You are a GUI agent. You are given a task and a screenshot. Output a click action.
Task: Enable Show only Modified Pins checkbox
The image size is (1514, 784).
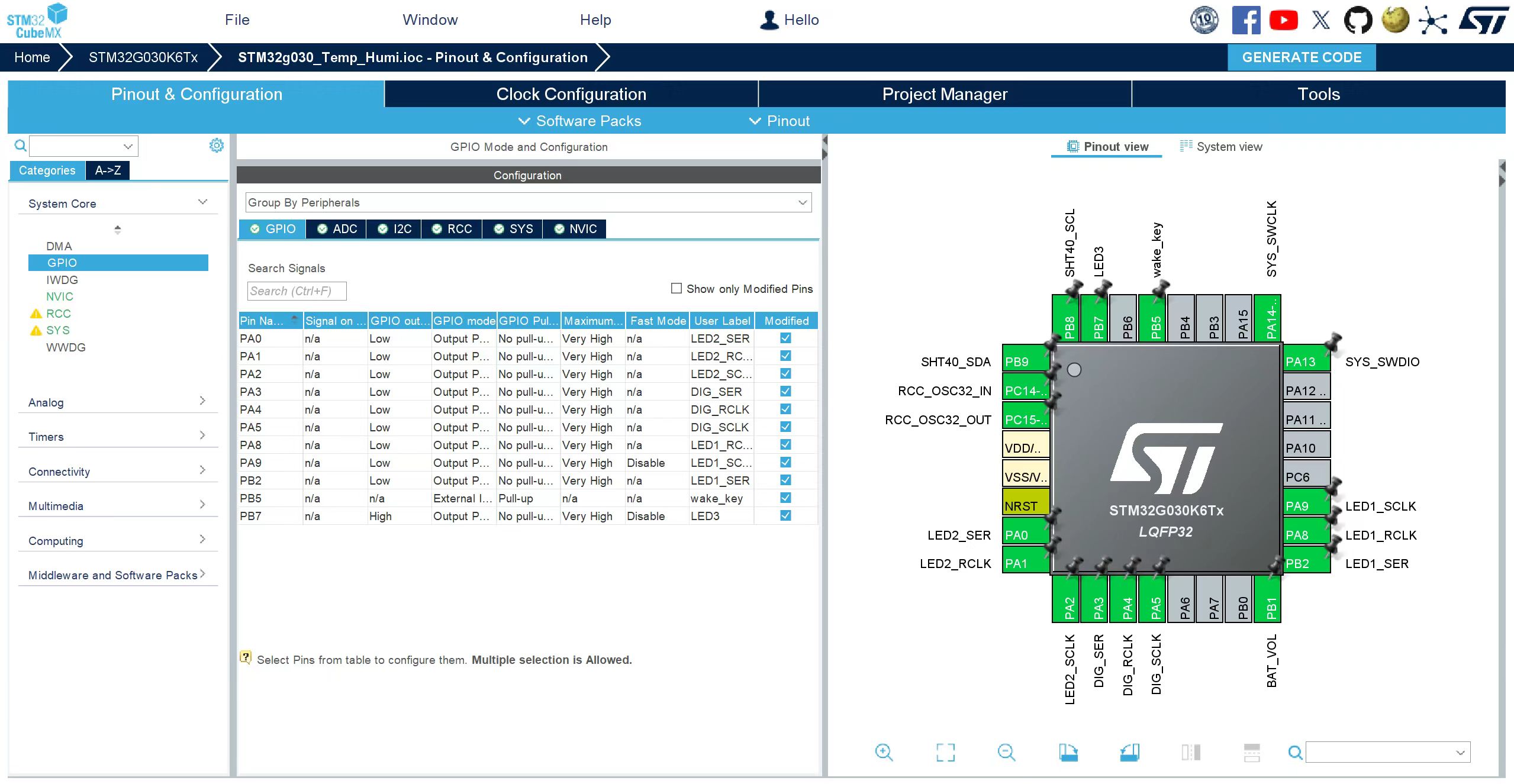pos(677,288)
